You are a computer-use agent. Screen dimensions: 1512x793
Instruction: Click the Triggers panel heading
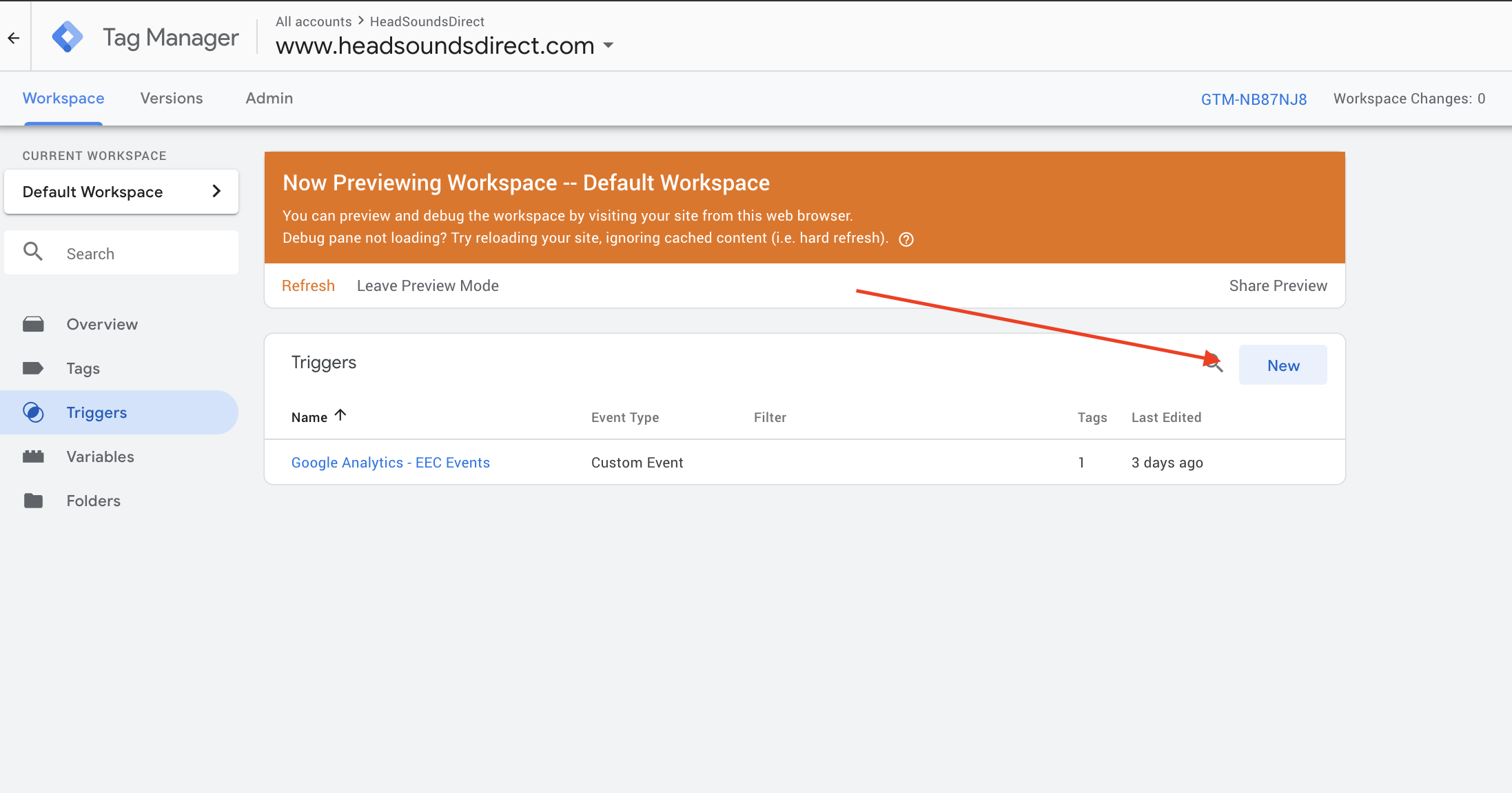324,363
